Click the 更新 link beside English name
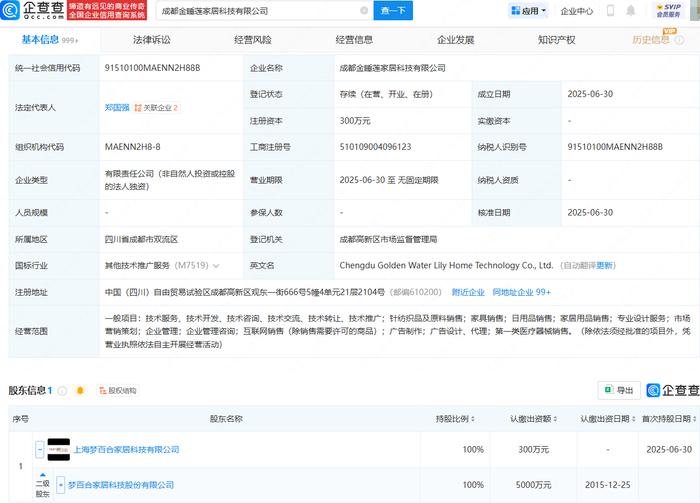The image size is (700, 503). tap(604, 266)
